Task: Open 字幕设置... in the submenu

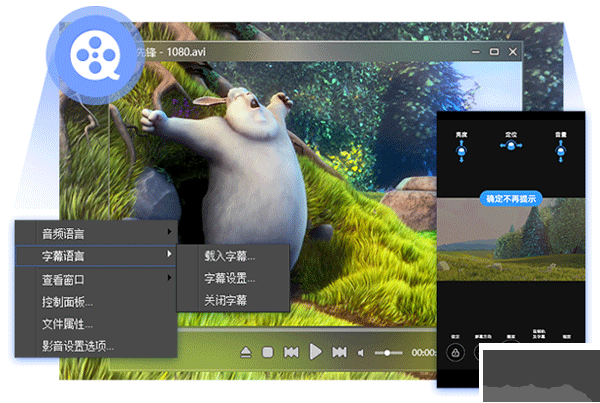Action: (x=233, y=278)
